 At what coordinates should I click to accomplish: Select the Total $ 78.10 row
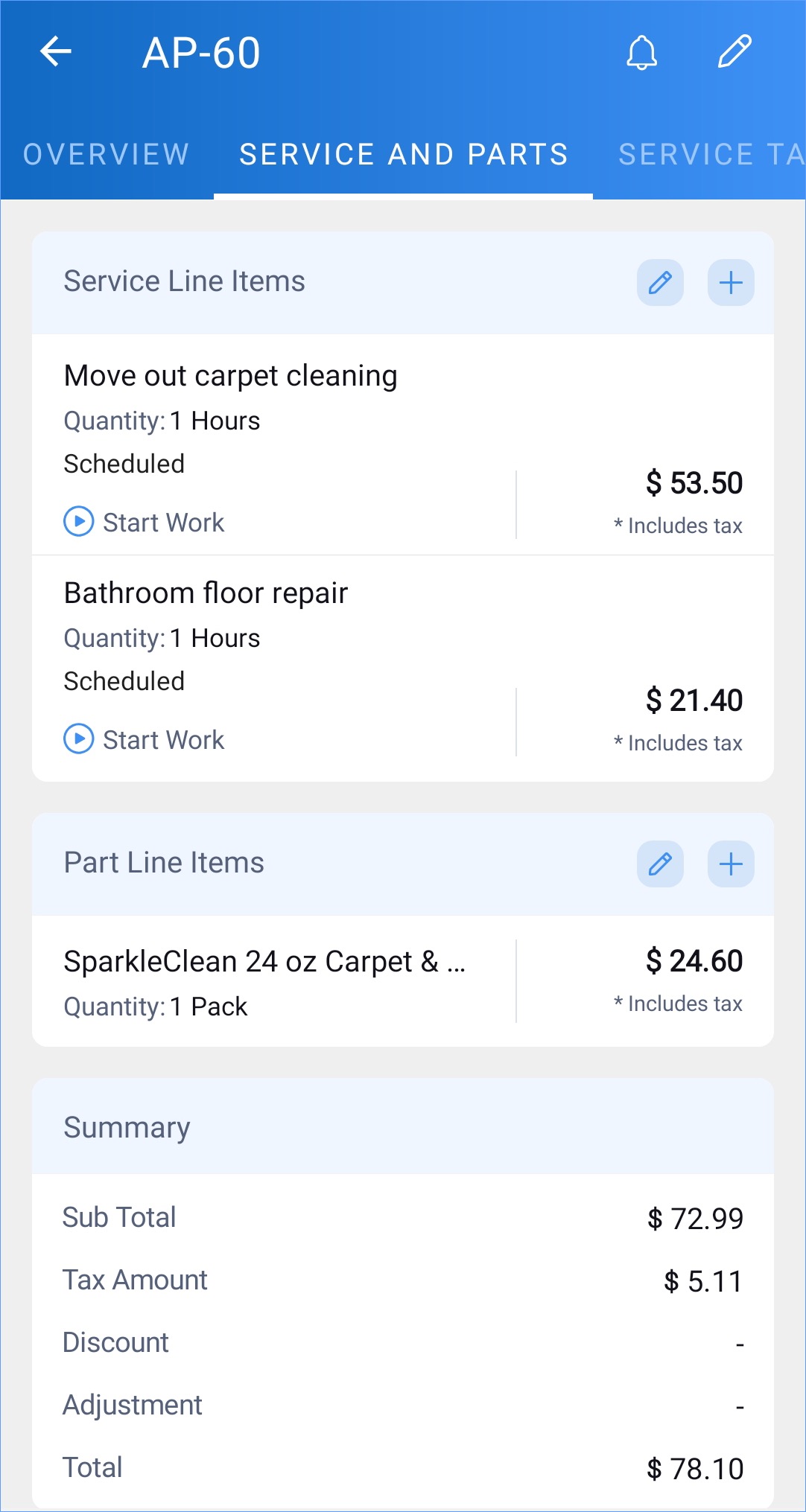tap(403, 1468)
